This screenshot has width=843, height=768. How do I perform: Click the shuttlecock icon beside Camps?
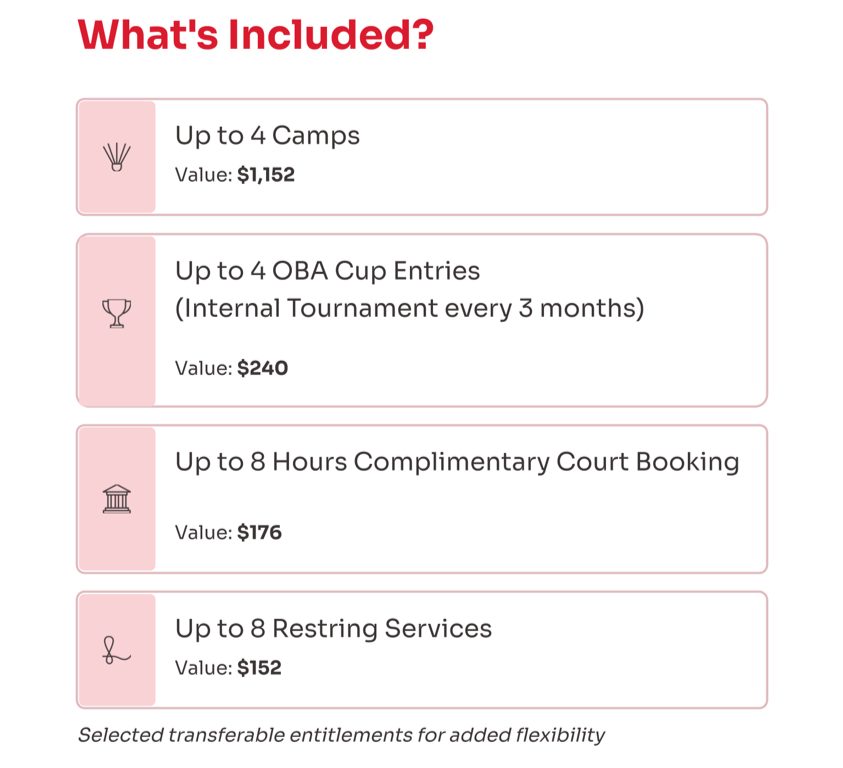pyautogui.click(x=117, y=157)
